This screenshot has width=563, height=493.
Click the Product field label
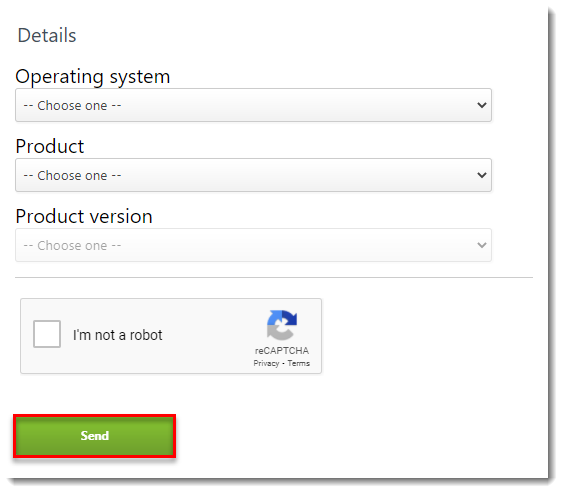coord(50,146)
